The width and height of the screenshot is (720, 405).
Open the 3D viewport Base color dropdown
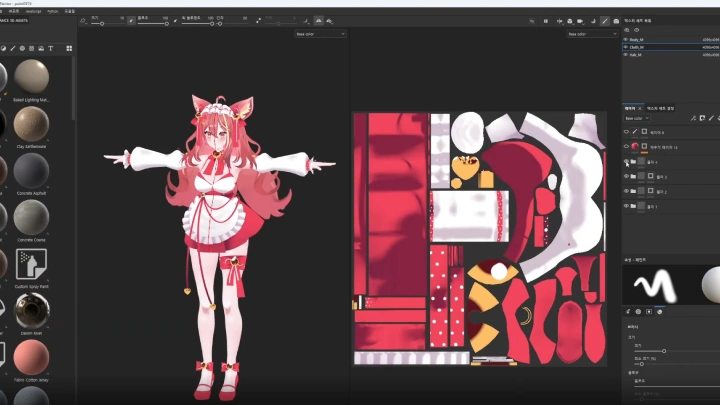pos(320,34)
